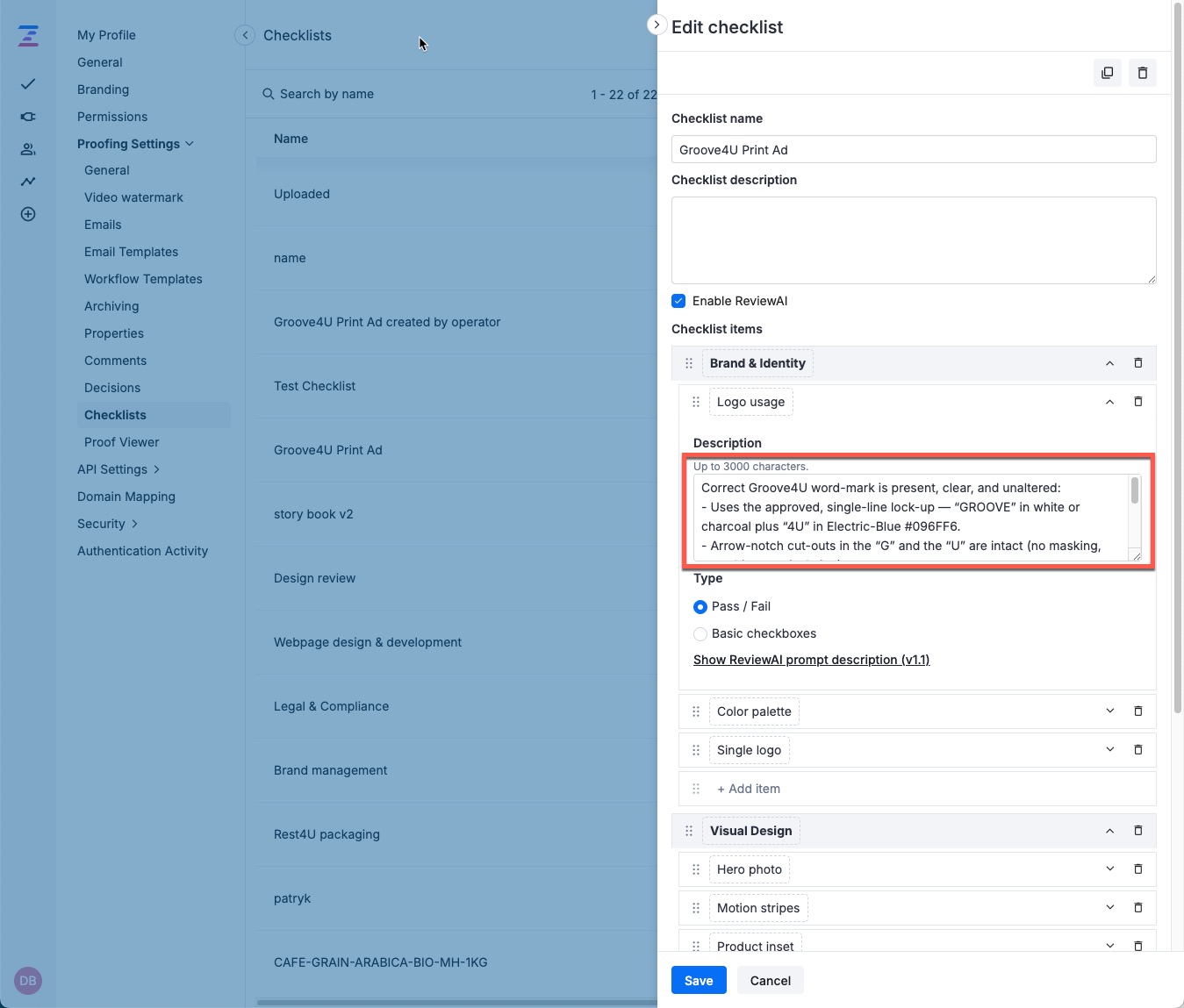Select the Basic checkboxes option
The image size is (1184, 1008).
pos(700,633)
